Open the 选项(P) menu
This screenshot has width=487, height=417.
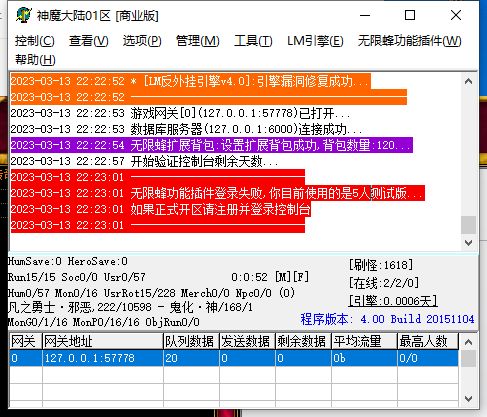(142, 41)
